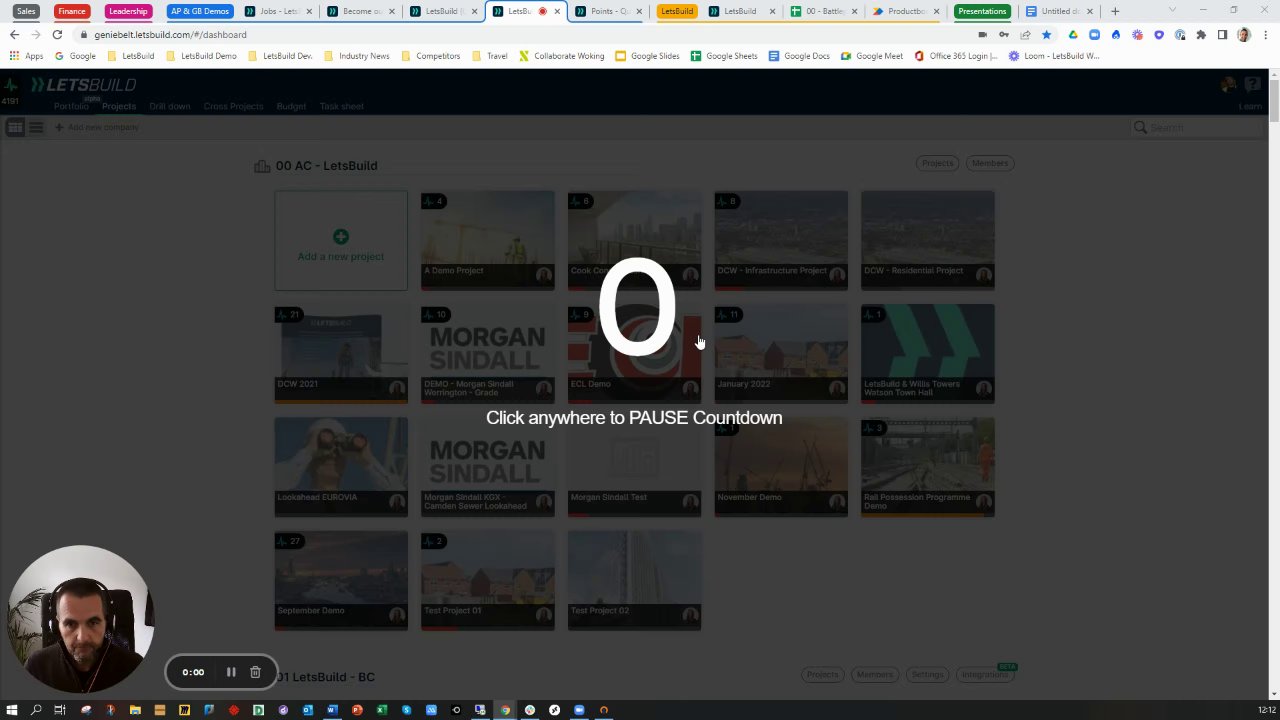Open the January 2022 project card
1280x720 pixels.
(x=781, y=354)
